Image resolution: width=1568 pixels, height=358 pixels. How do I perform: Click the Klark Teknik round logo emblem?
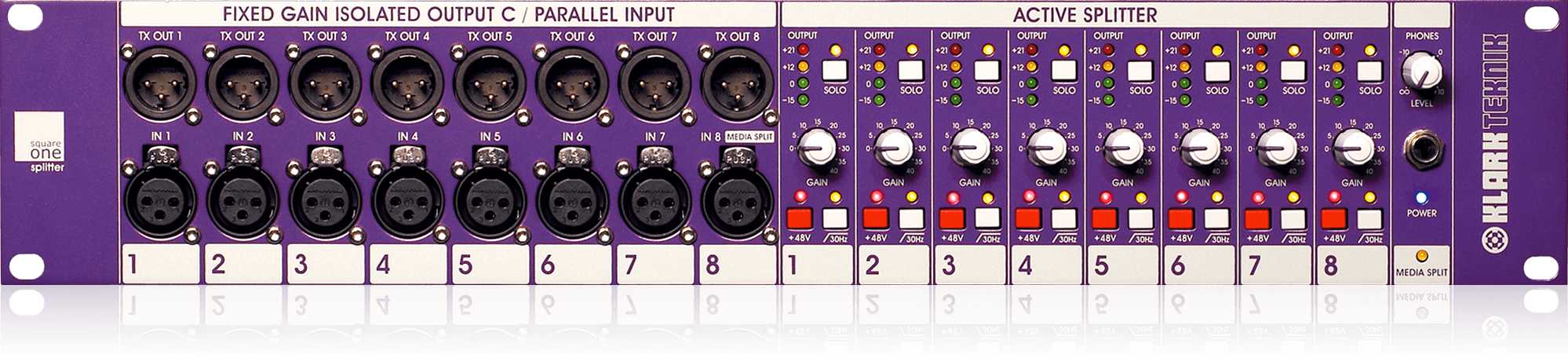click(1493, 241)
